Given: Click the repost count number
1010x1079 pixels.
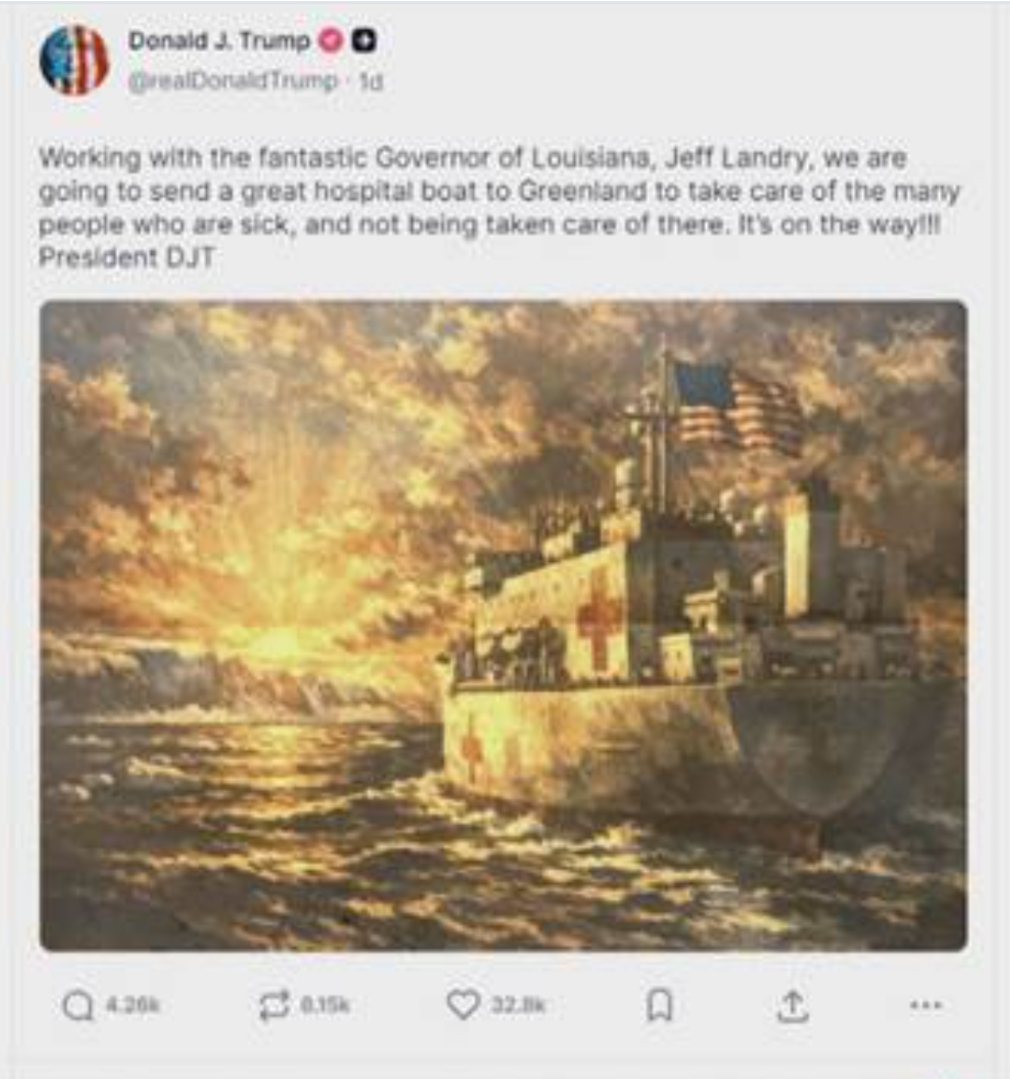Looking at the screenshot, I should (x=325, y=1005).
